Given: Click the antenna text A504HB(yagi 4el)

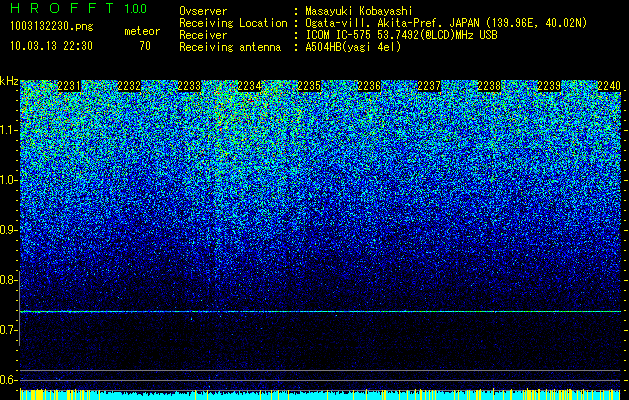Looking at the screenshot, I should (353, 47).
